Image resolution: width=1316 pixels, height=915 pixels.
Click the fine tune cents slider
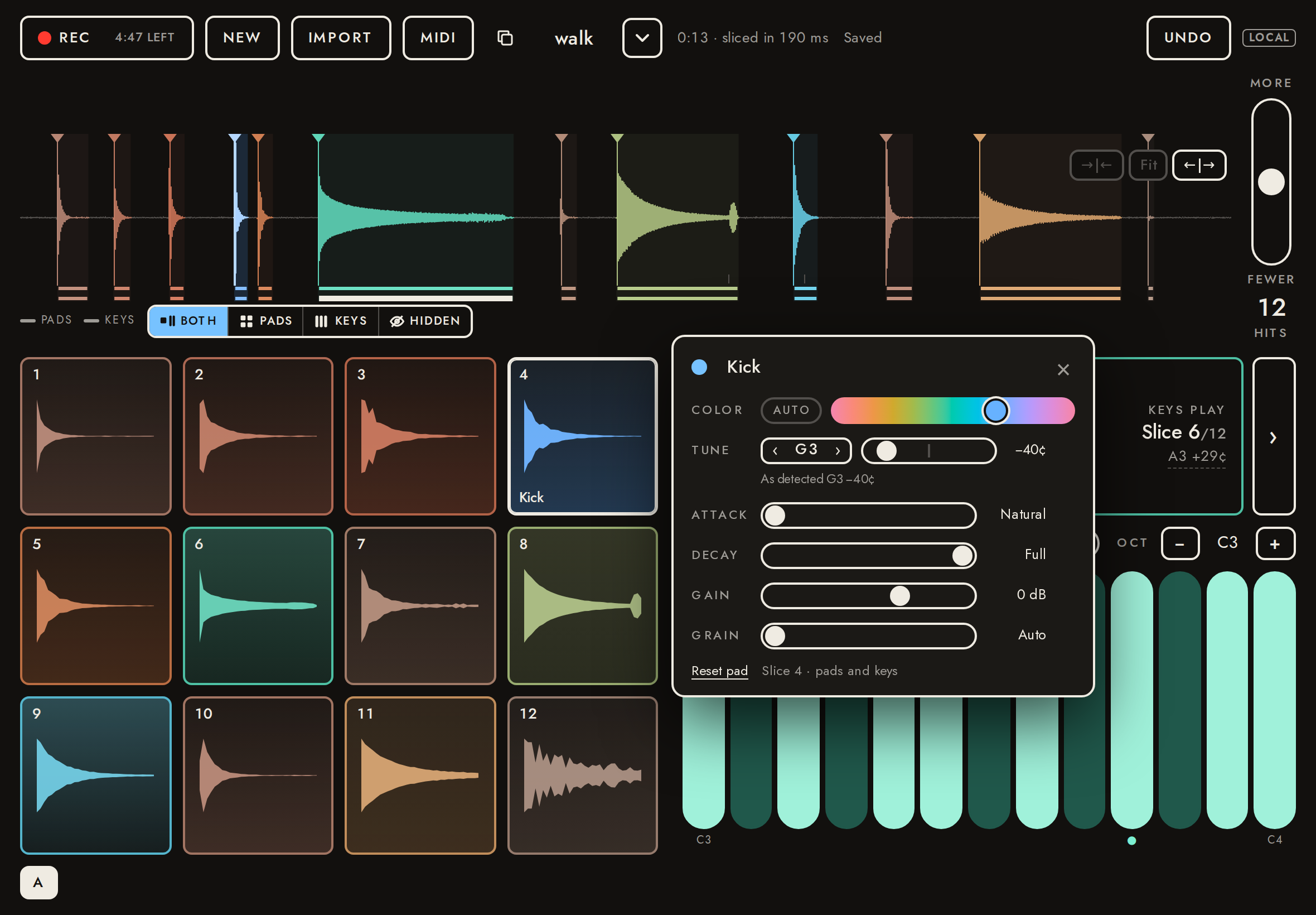tap(928, 451)
